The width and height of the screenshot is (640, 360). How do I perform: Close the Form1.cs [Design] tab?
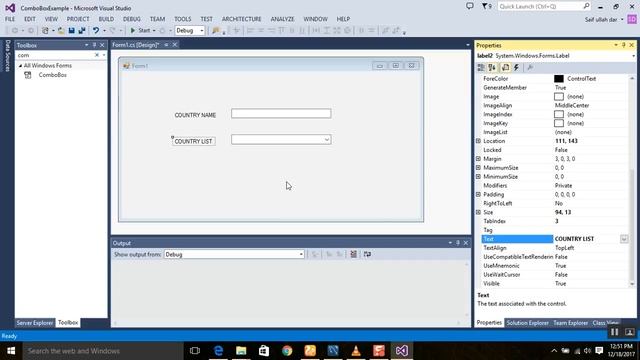pos(175,45)
